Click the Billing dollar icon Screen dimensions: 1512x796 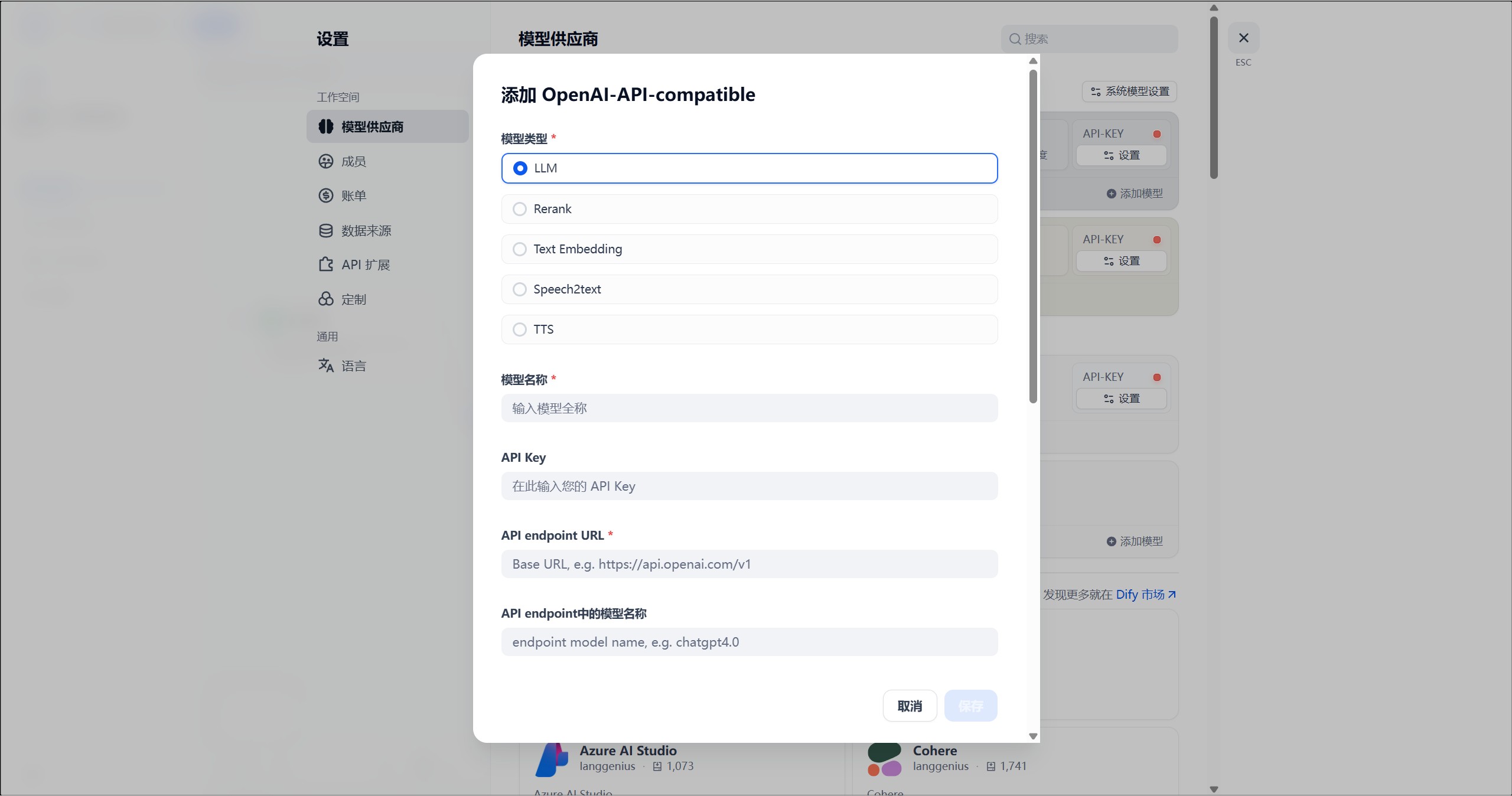(325, 195)
